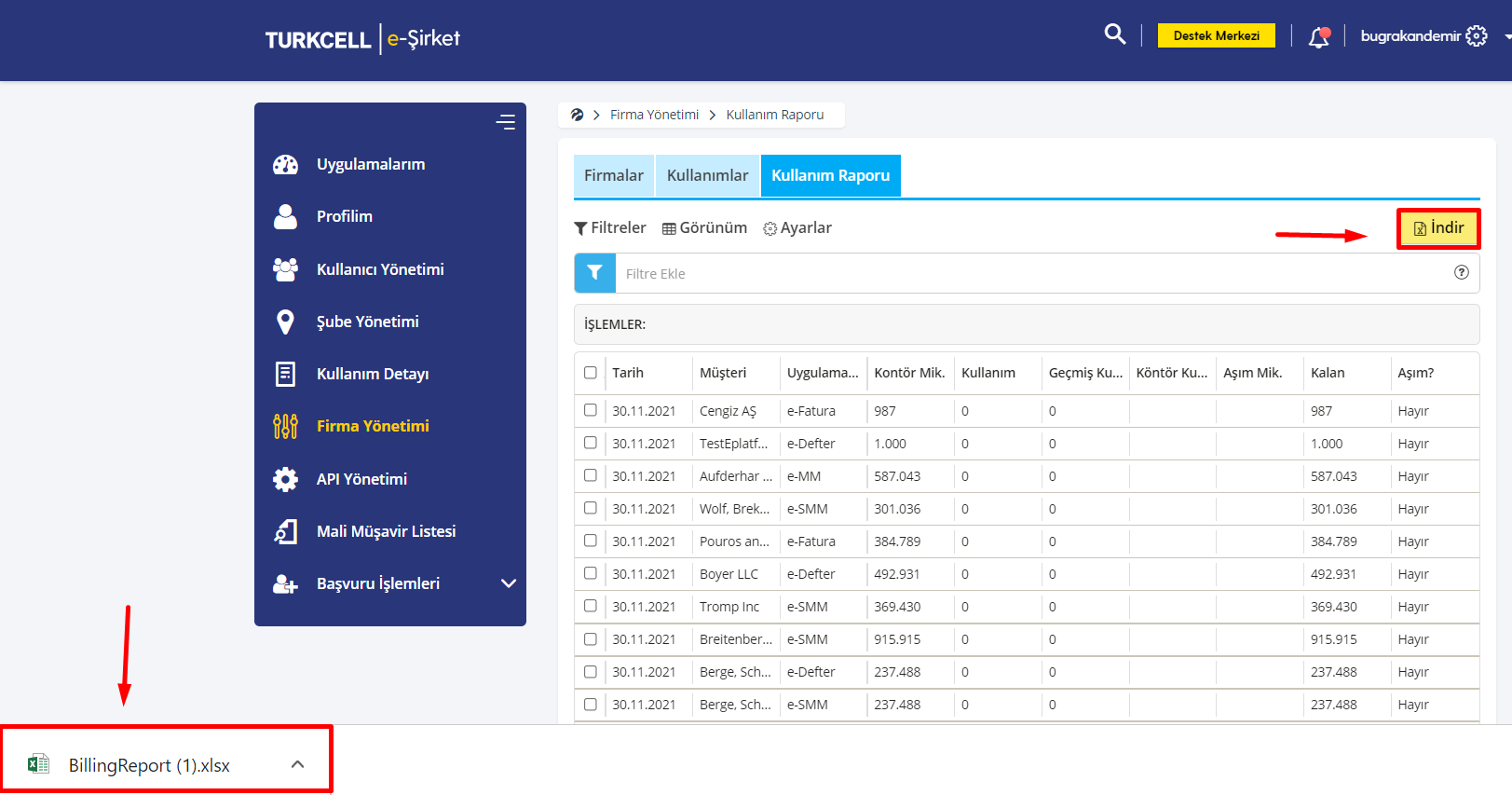This screenshot has height=795, width=1512.
Task: Tick the checkbox for Aufderhar row
Action: (x=591, y=475)
